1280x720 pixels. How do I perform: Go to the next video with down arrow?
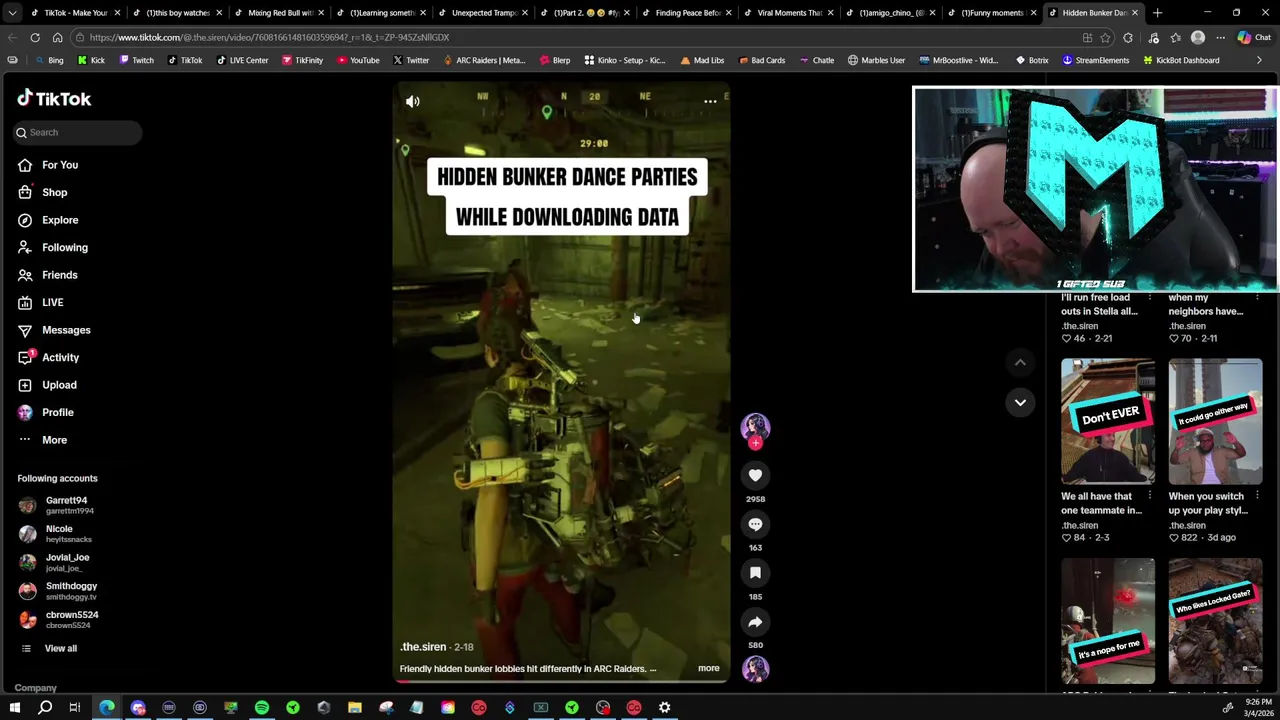(1020, 402)
